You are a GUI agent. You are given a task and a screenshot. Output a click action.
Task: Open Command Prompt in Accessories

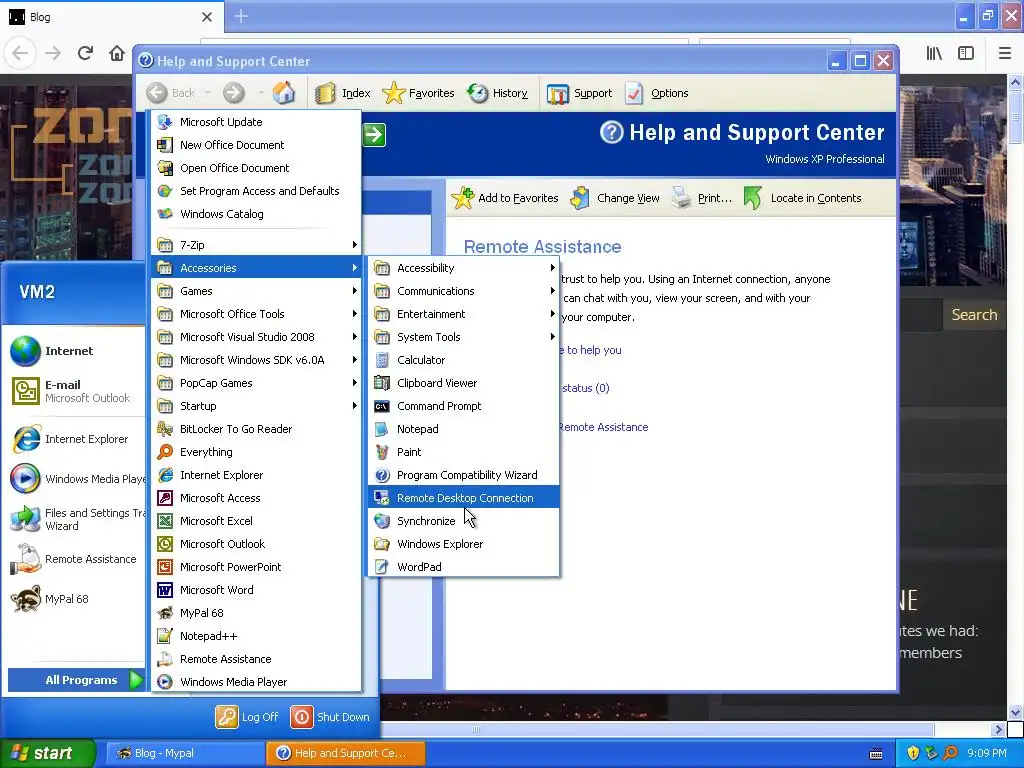point(464,406)
